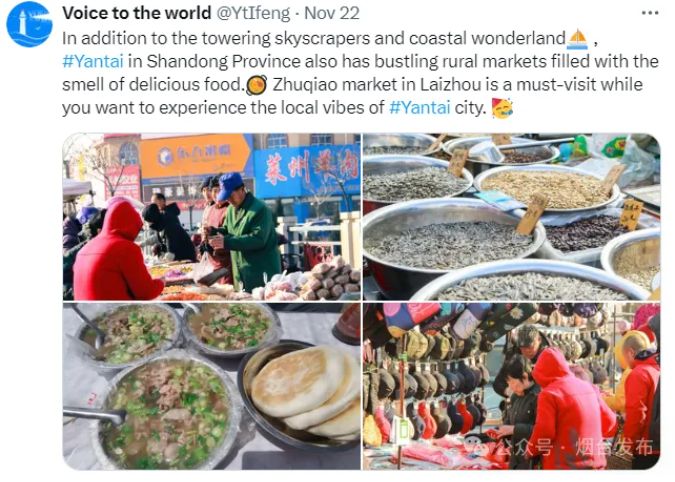Click the Nov 22 timestamp
Screen dimensions: 675x482
pos(331,13)
